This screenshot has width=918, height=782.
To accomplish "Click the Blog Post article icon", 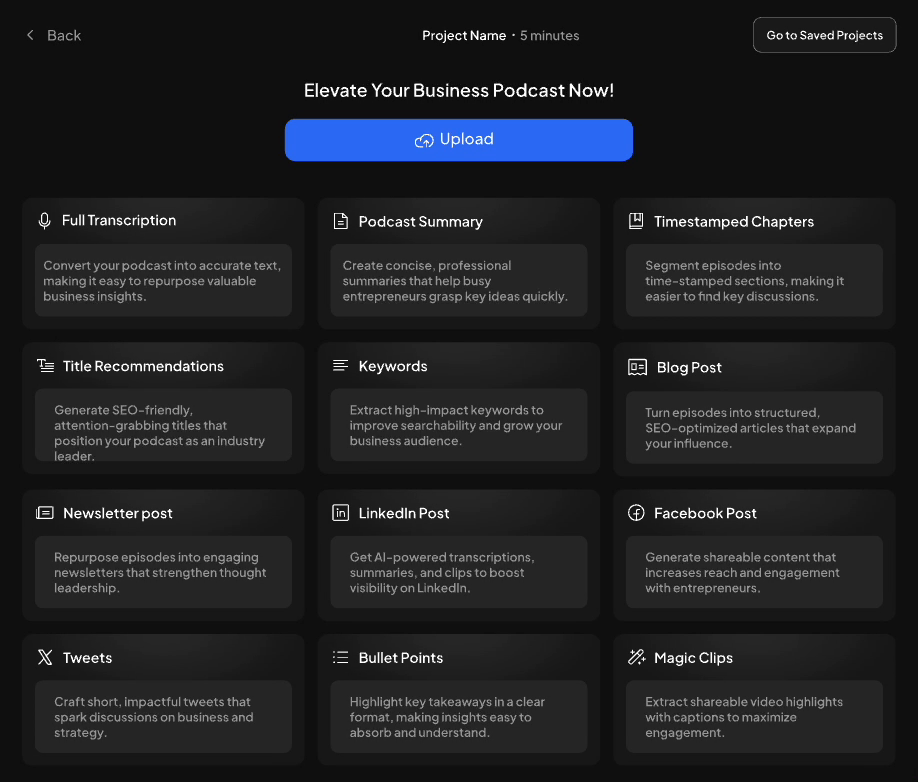I will 637,367.
